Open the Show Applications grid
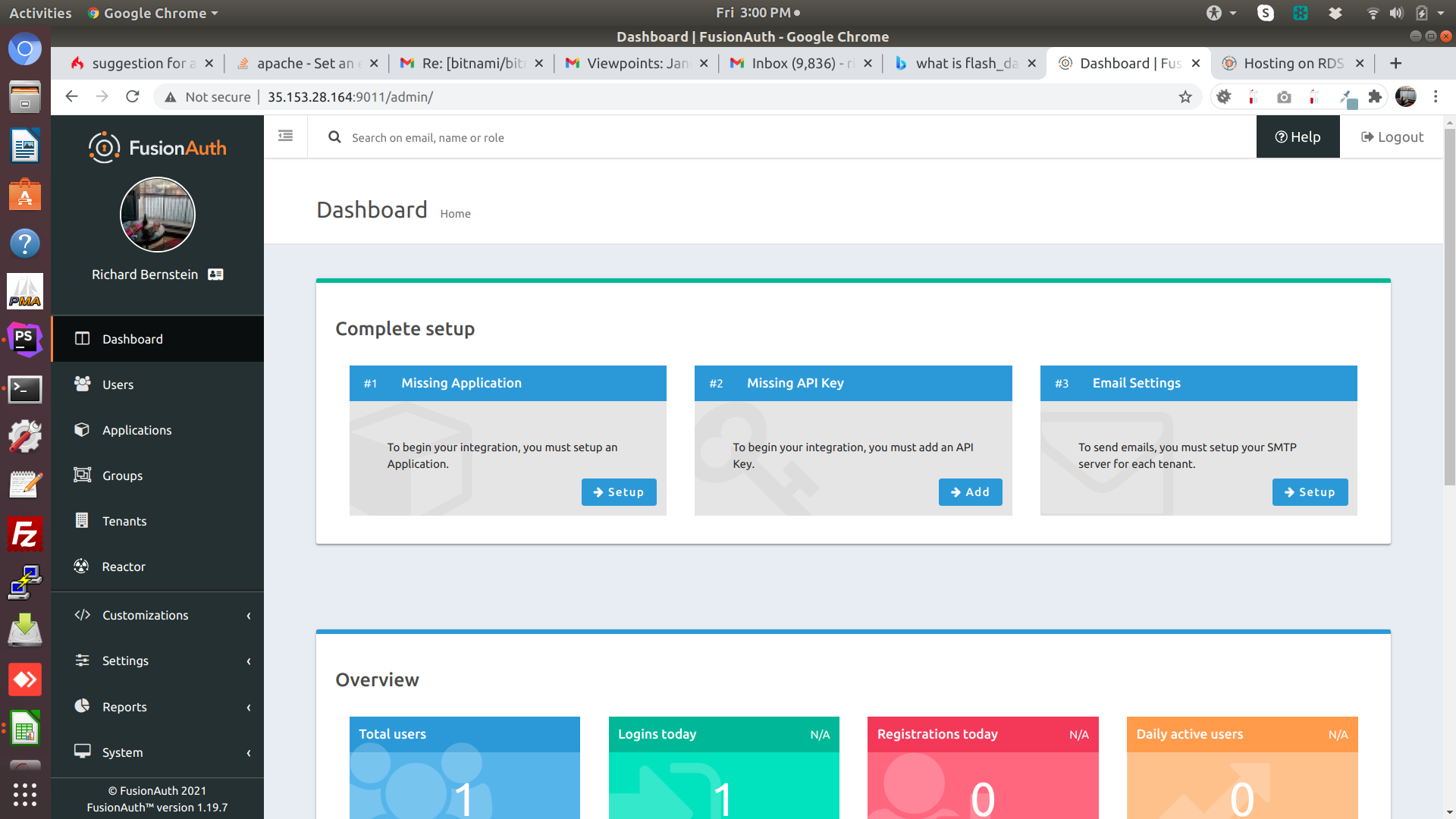Screen dimensions: 1456x819 pos(25,794)
